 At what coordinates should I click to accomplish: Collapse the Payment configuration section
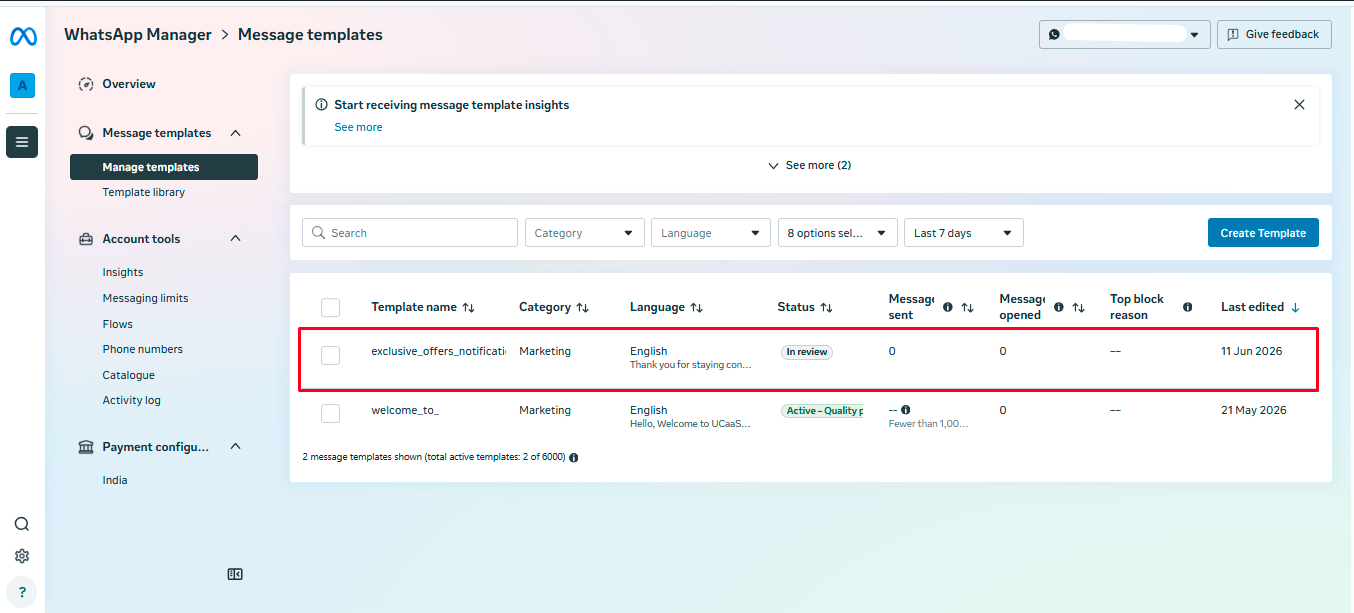[236, 447]
